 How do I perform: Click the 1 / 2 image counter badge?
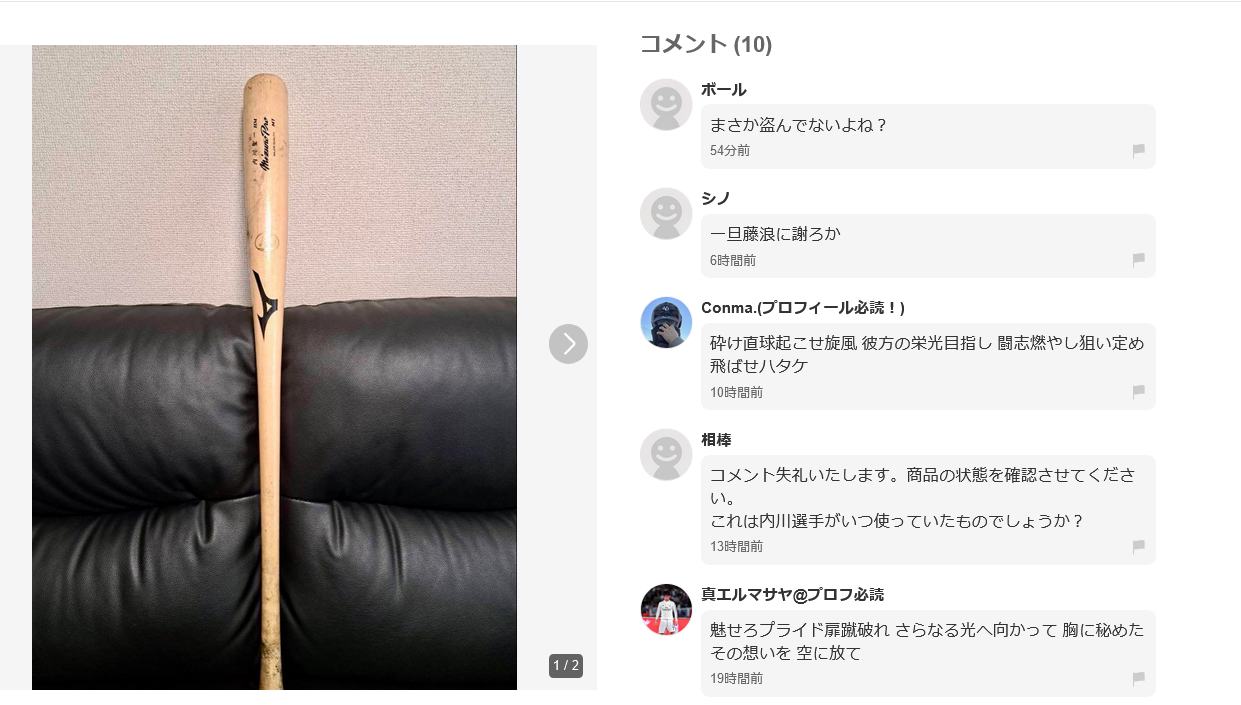click(566, 666)
